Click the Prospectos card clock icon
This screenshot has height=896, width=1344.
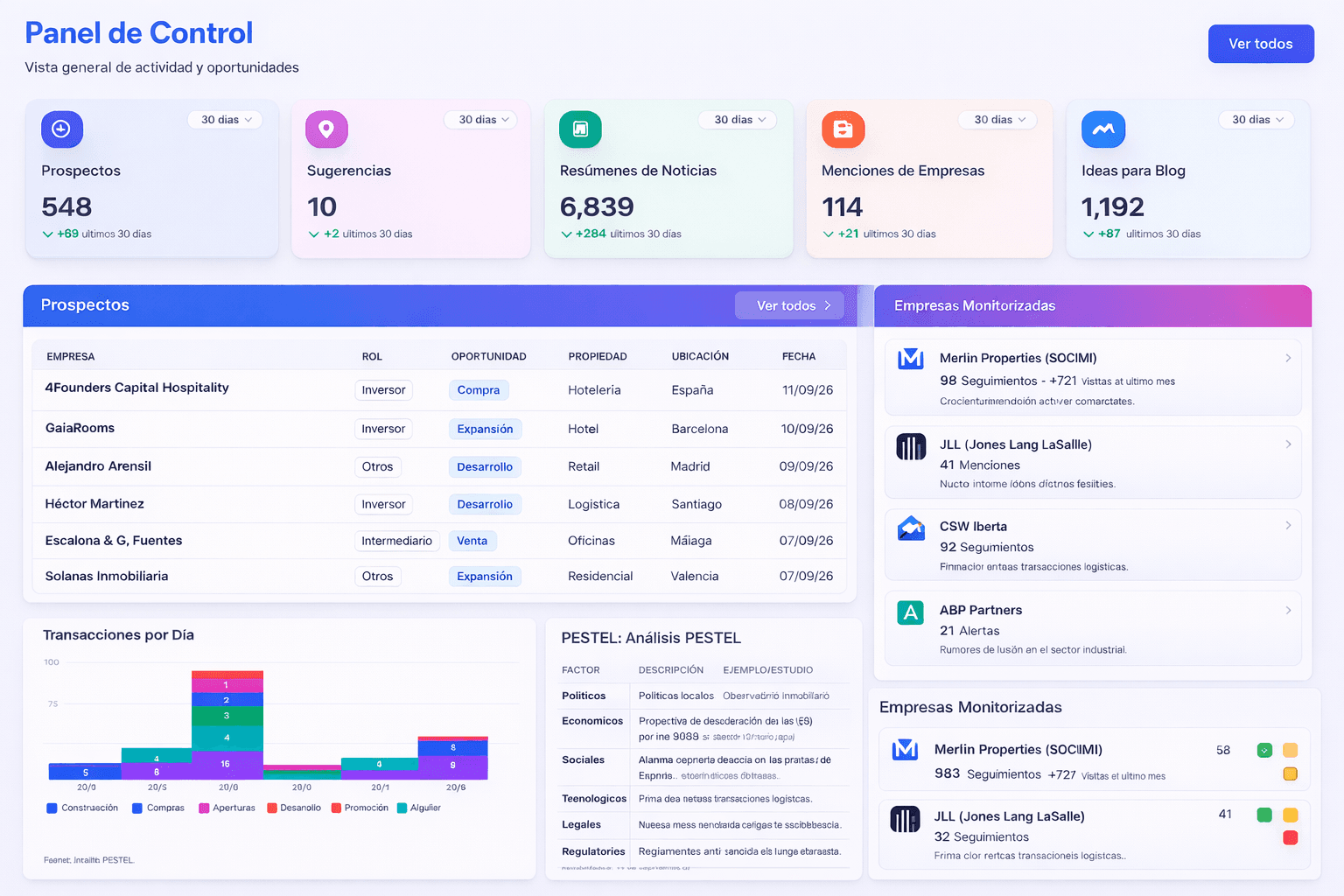click(x=61, y=129)
